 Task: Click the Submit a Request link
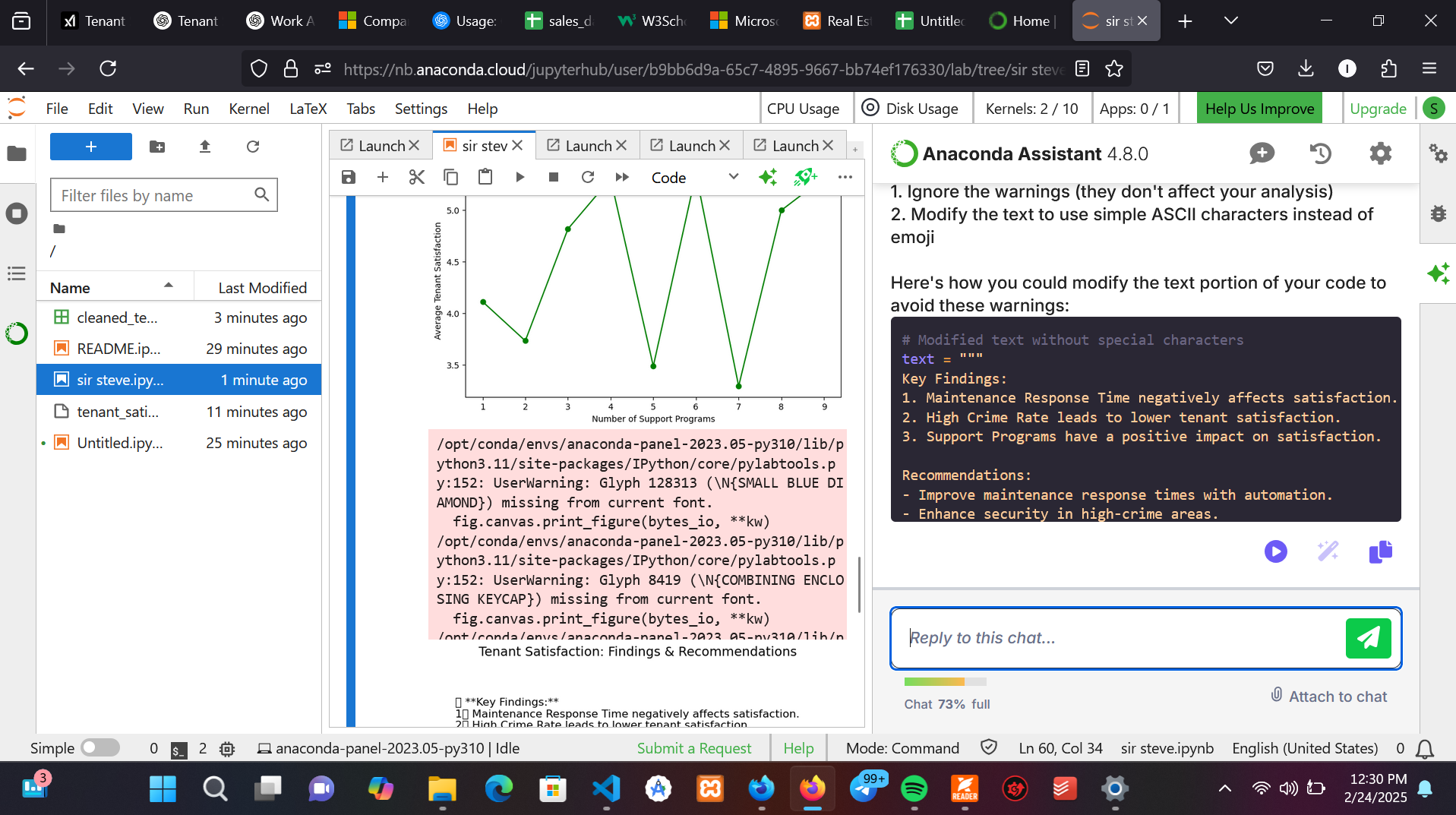(x=693, y=748)
